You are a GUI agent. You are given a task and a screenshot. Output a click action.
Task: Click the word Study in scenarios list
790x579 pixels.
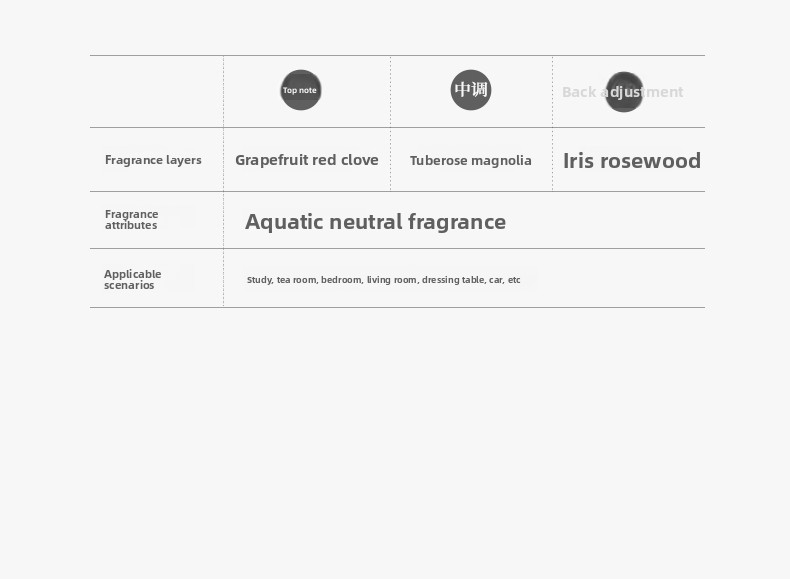259,280
